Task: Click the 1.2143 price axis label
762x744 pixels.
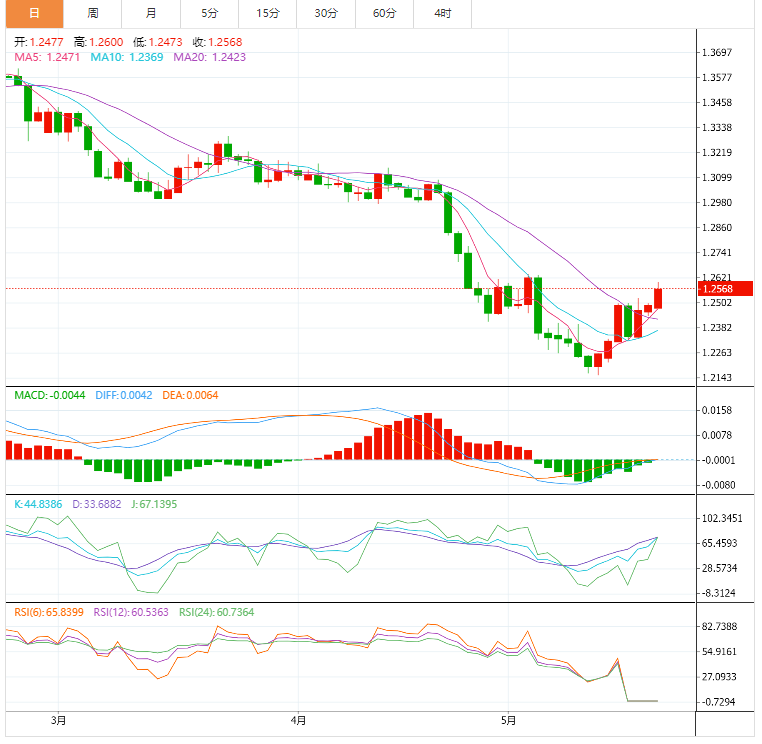Action: 717,378
